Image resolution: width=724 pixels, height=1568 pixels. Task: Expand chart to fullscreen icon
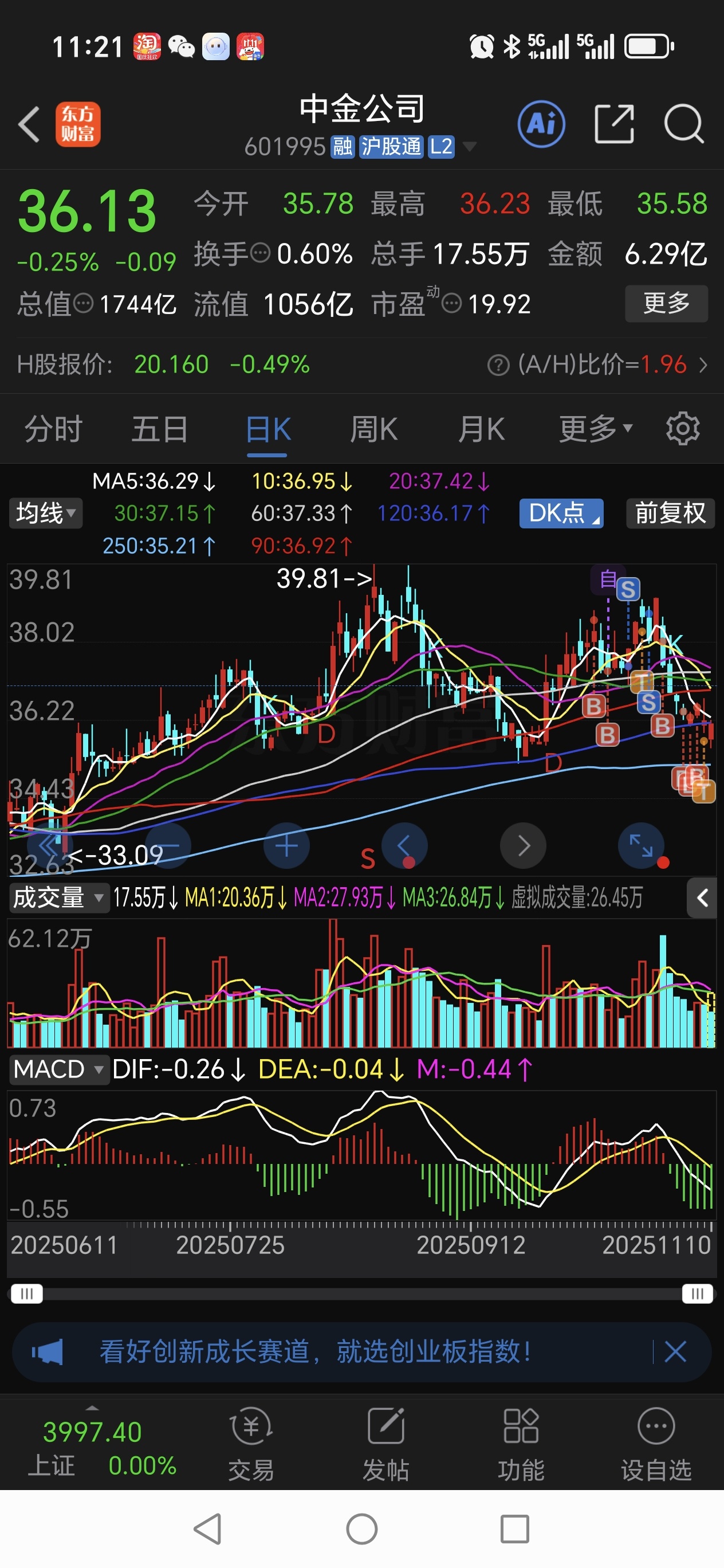[x=642, y=845]
